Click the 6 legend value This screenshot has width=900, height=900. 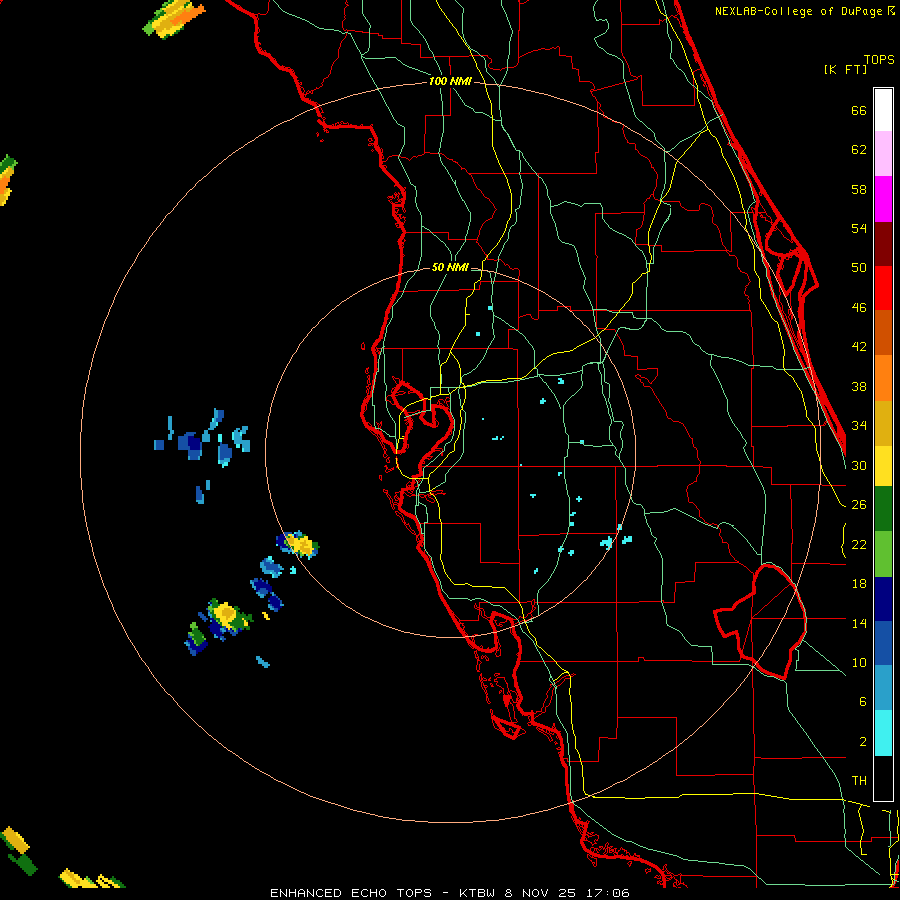pos(863,702)
